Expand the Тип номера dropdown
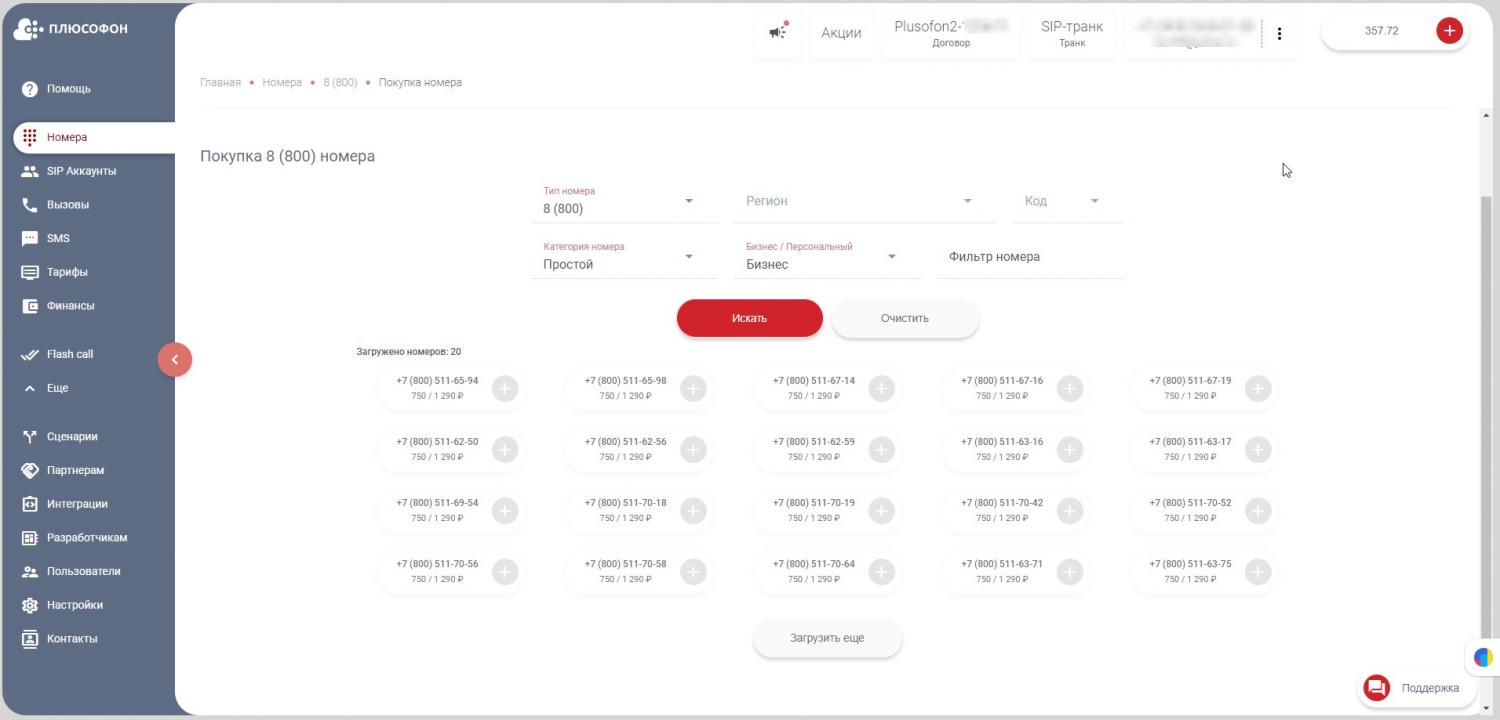 tap(688, 202)
